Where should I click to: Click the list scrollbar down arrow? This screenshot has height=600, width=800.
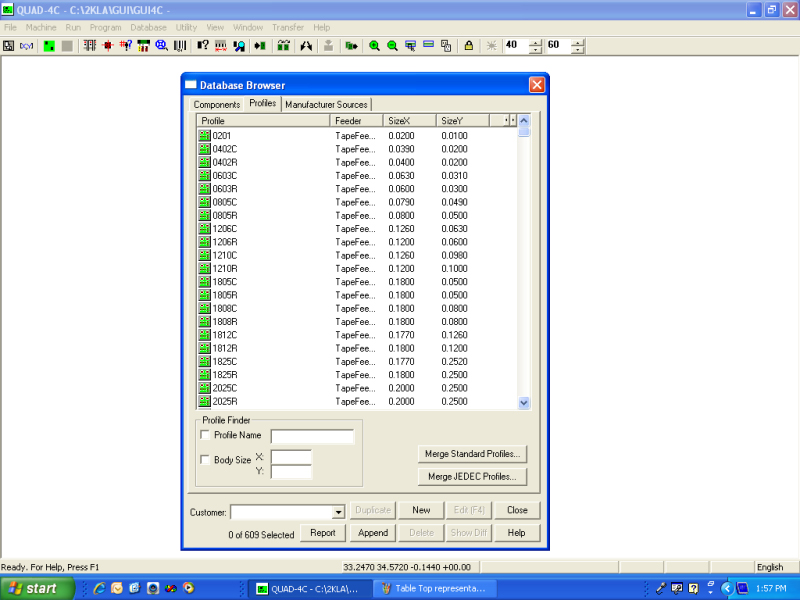524,403
